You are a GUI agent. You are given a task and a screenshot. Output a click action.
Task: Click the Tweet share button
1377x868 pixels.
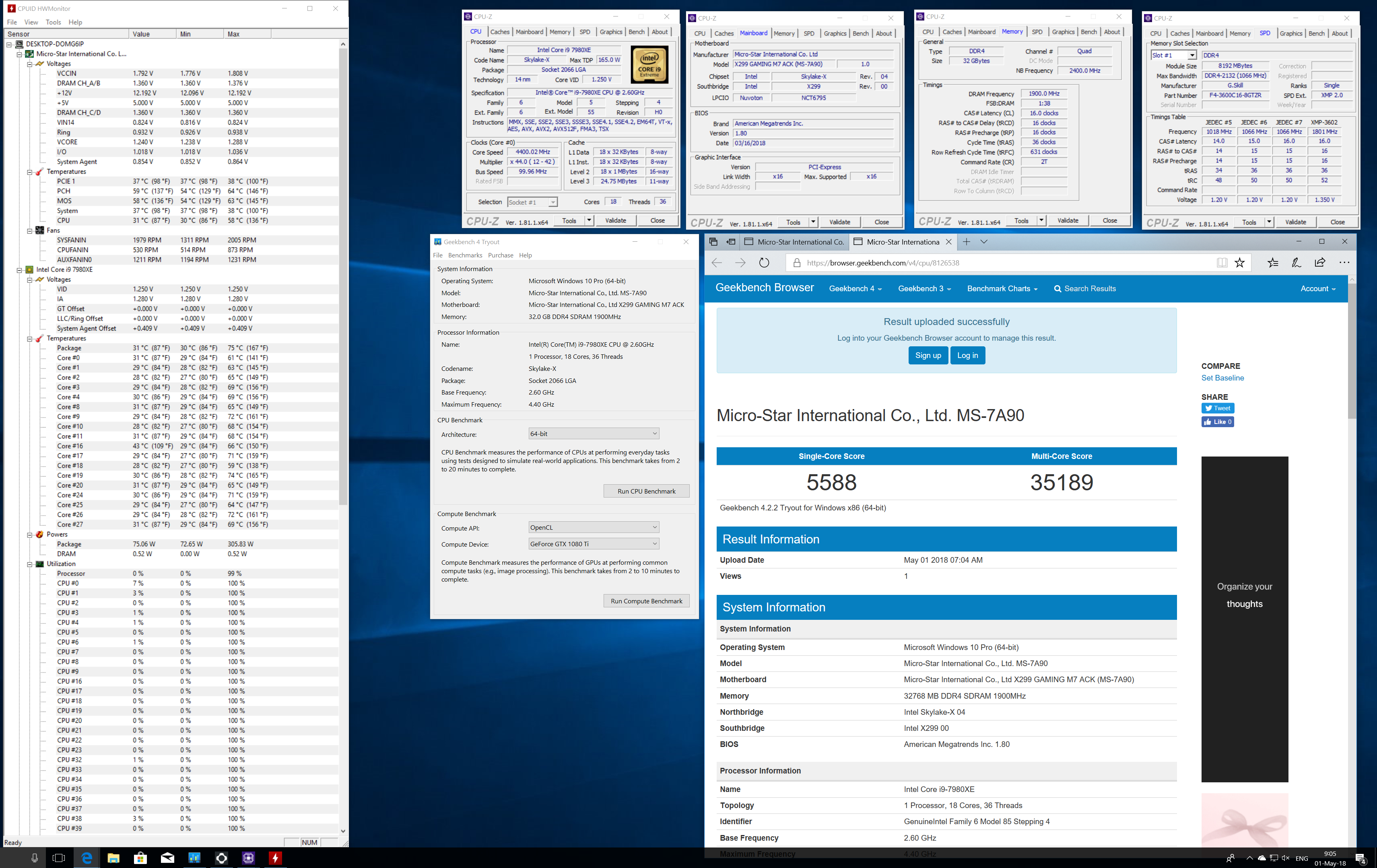[1218, 408]
